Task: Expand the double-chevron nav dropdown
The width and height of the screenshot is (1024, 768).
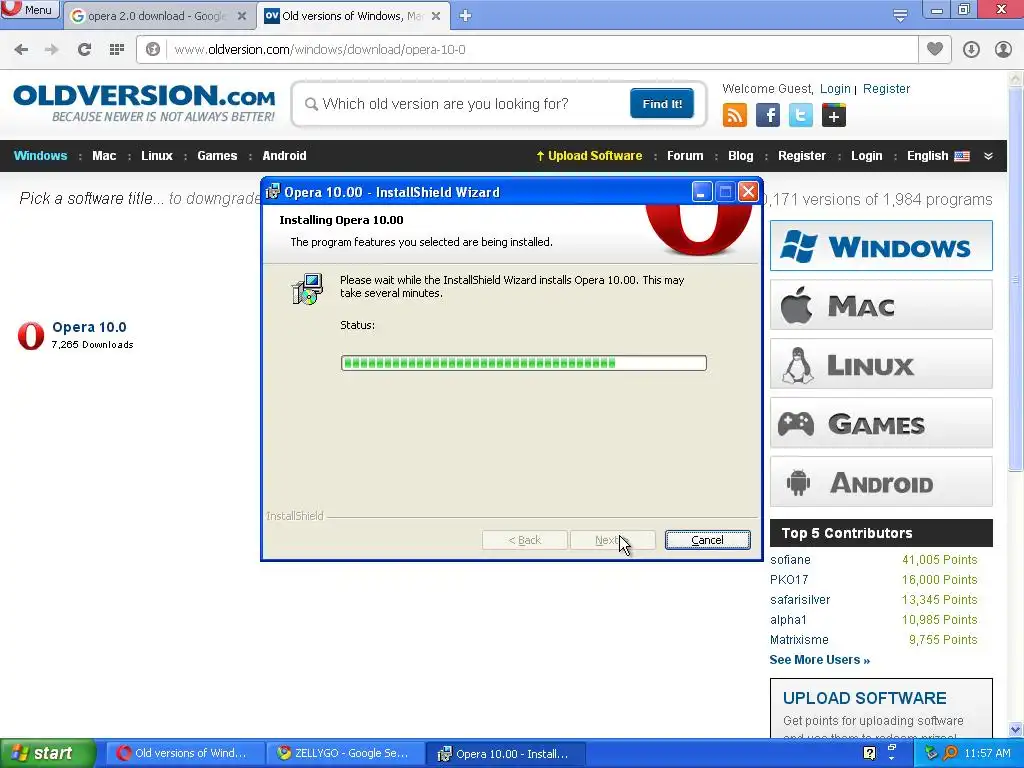Action: 988,156
